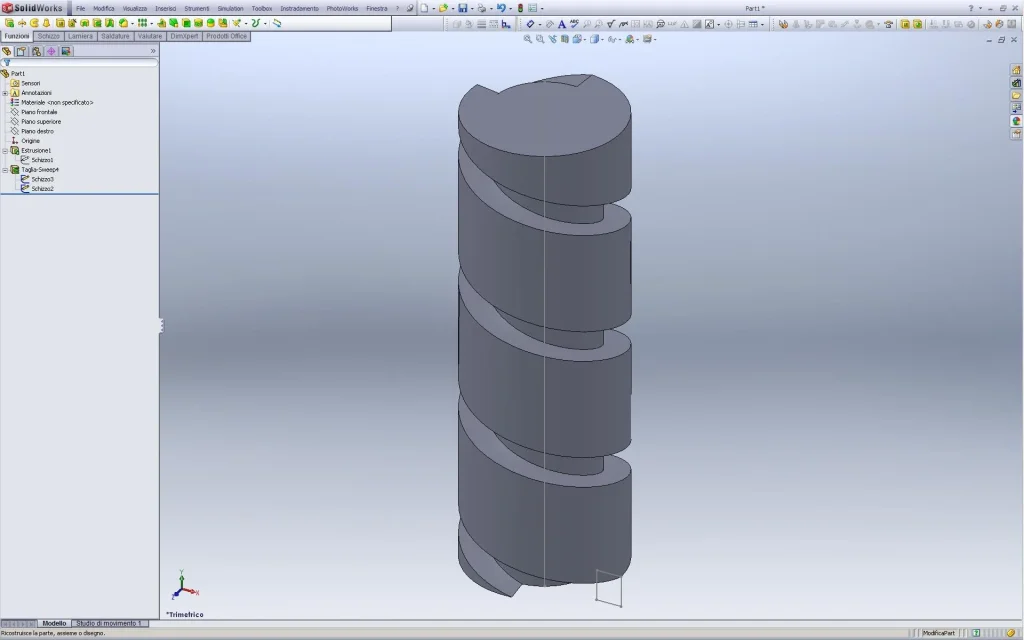Click the Reference Geometry icon in features toolbar
Screen dimensions: 1024x640
236,23
